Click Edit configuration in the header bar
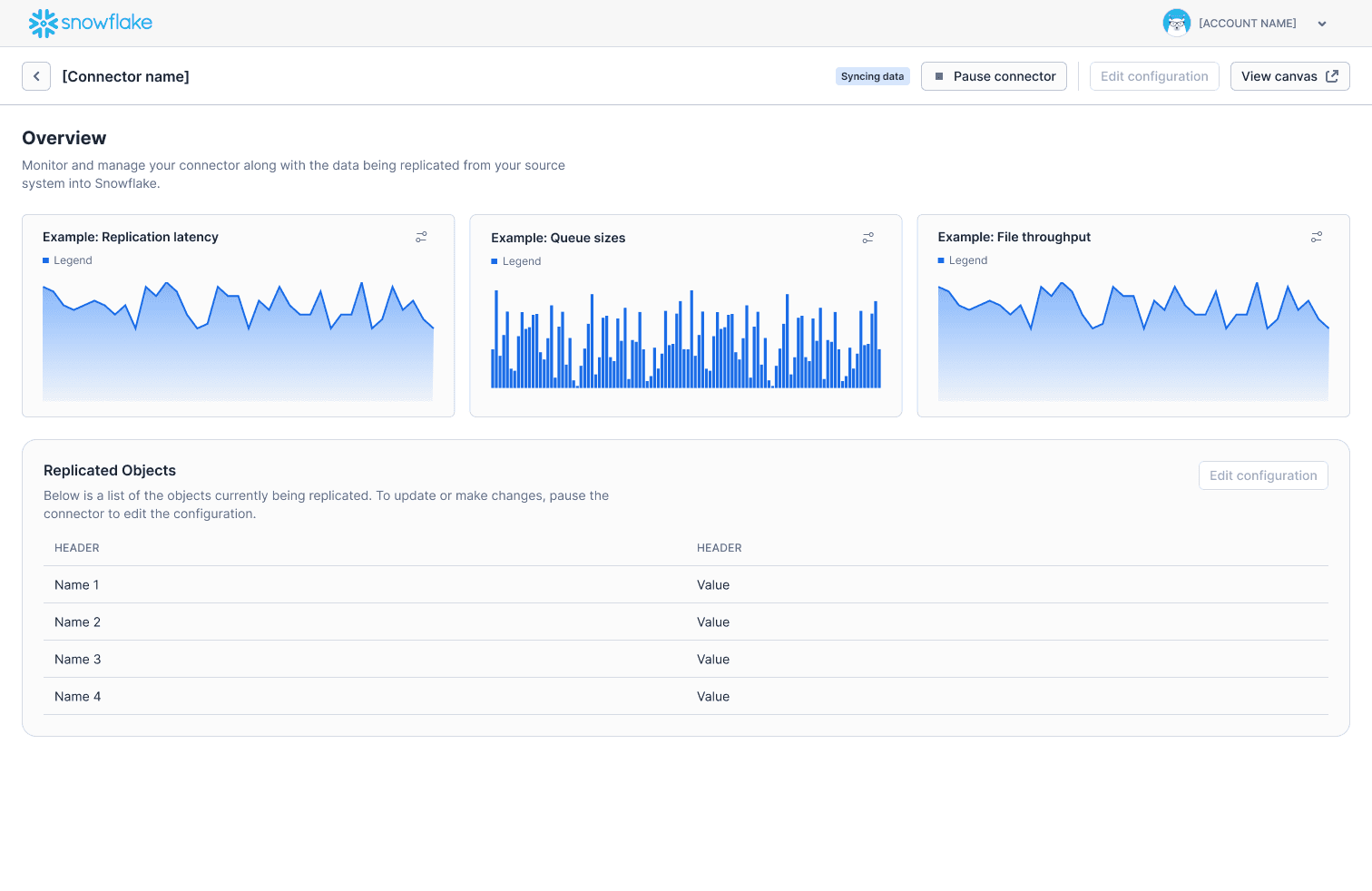1372x891 pixels. click(1154, 76)
